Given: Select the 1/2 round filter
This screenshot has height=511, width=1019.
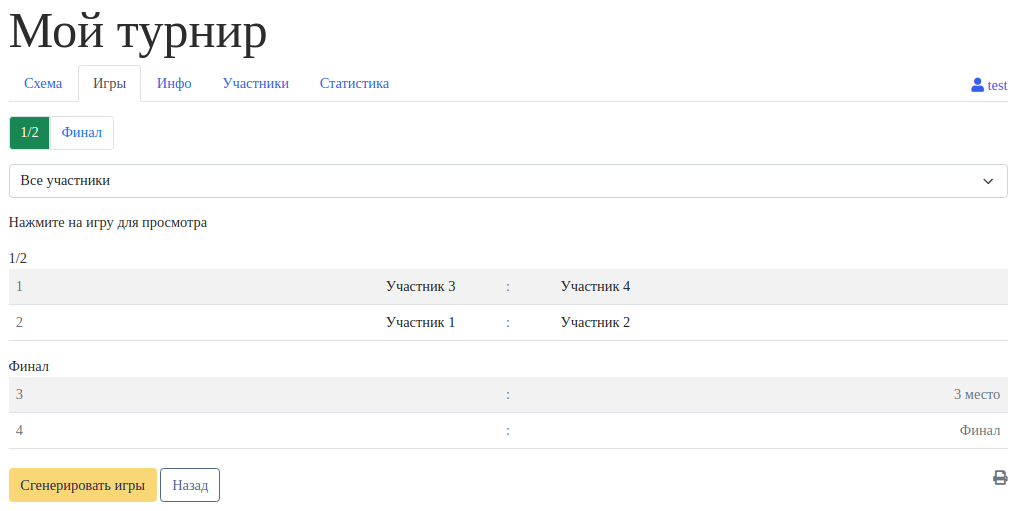Looking at the screenshot, I should [x=30, y=133].
